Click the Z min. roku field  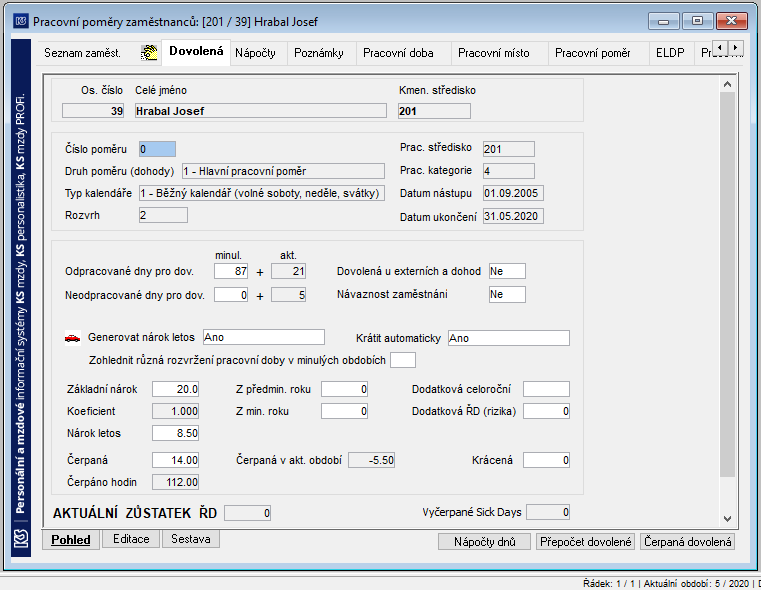(344, 411)
